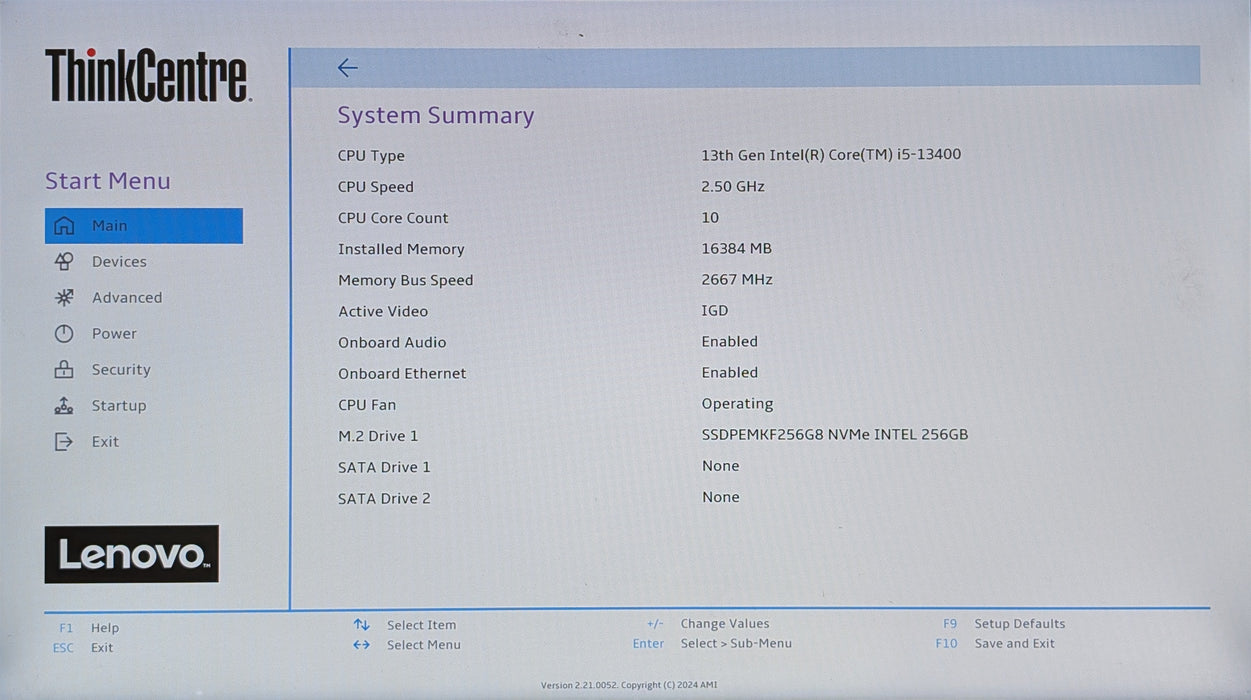
Task: Click the i5-13400 CPU value
Action: tap(831, 155)
